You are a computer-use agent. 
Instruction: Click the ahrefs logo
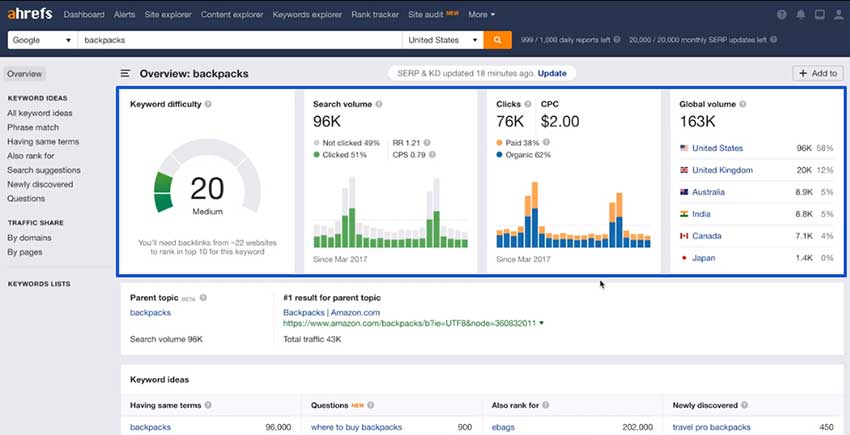(x=30, y=15)
